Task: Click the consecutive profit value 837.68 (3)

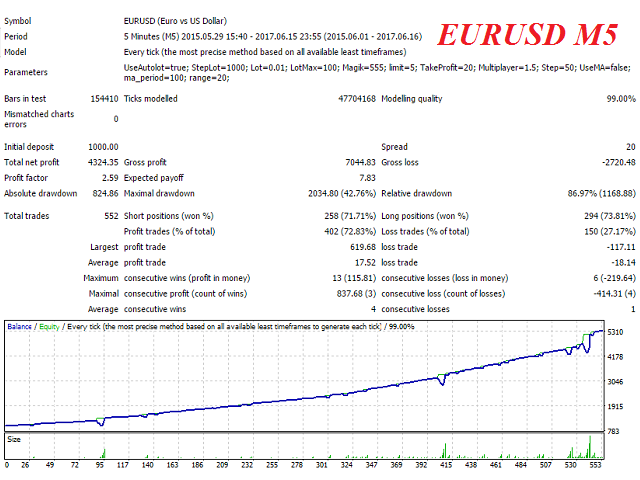Action: coord(356,293)
